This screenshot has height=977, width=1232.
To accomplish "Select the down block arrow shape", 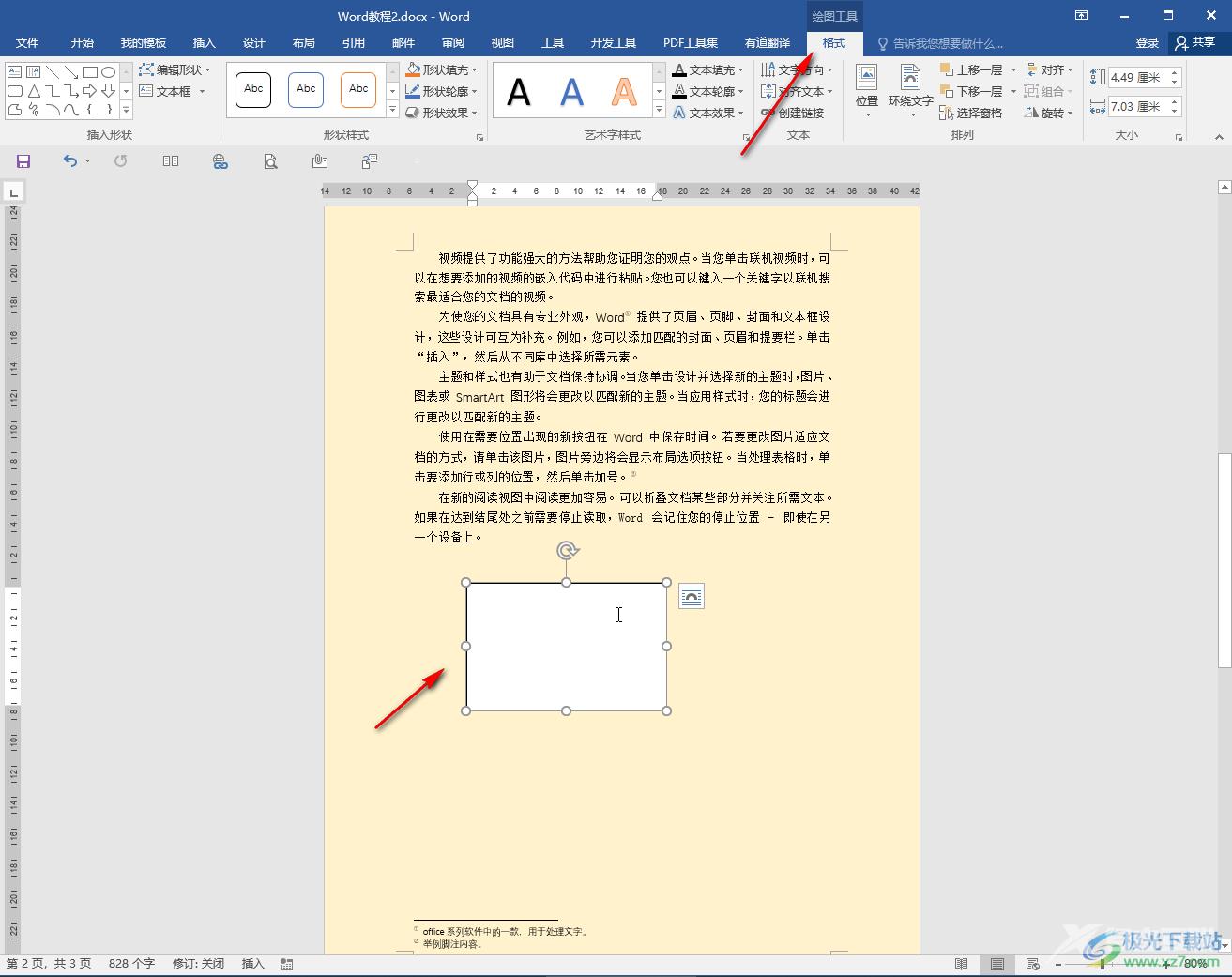I will click(x=109, y=91).
